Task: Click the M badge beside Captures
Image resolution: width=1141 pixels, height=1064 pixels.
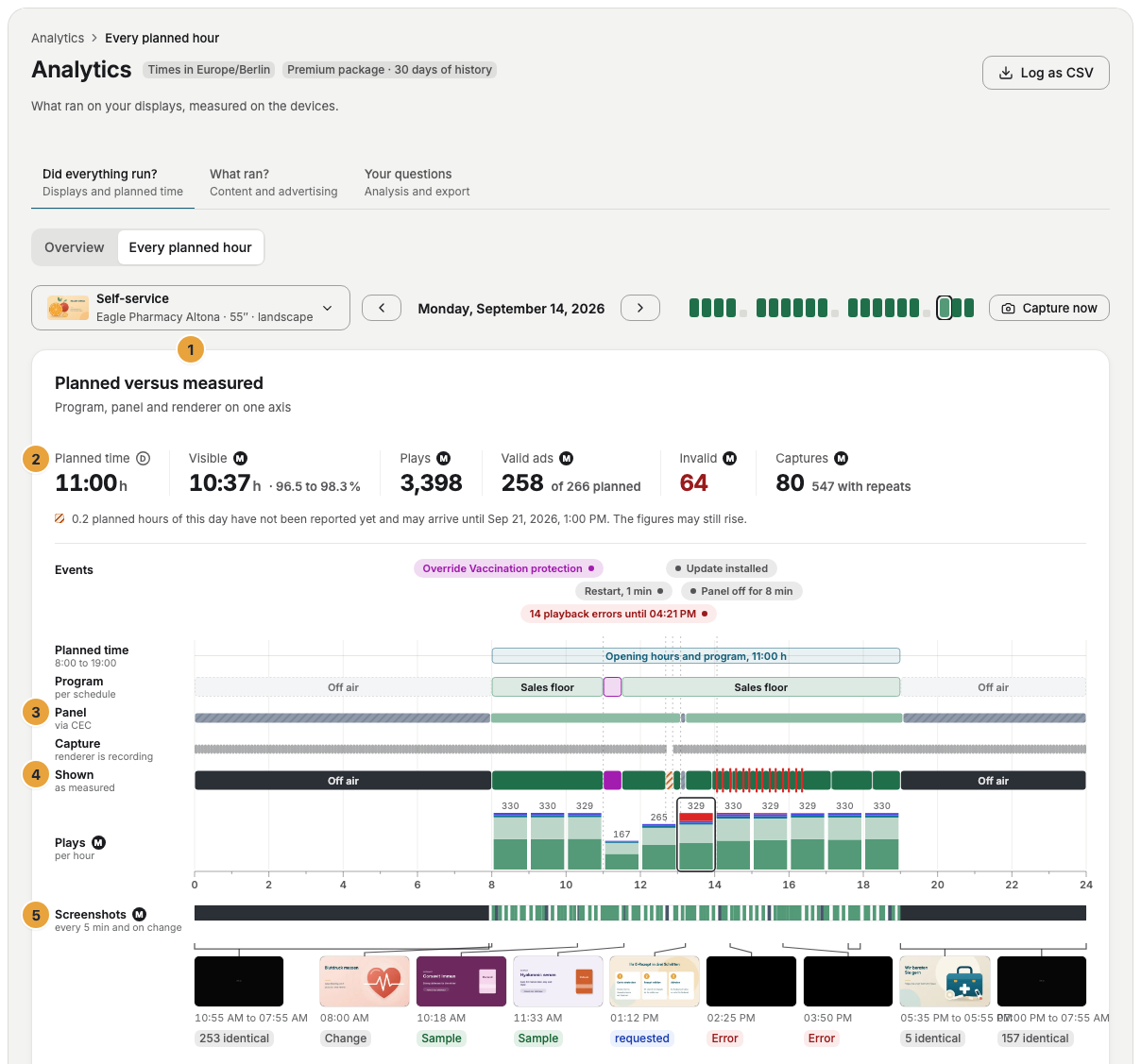Action: (842, 459)
